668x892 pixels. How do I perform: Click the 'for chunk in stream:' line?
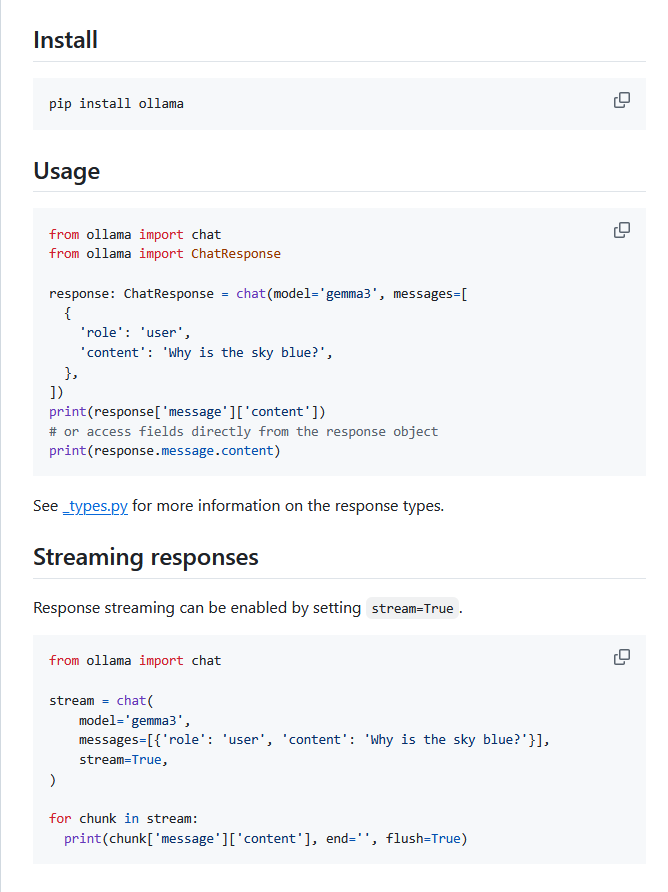[x=109, y=818]
